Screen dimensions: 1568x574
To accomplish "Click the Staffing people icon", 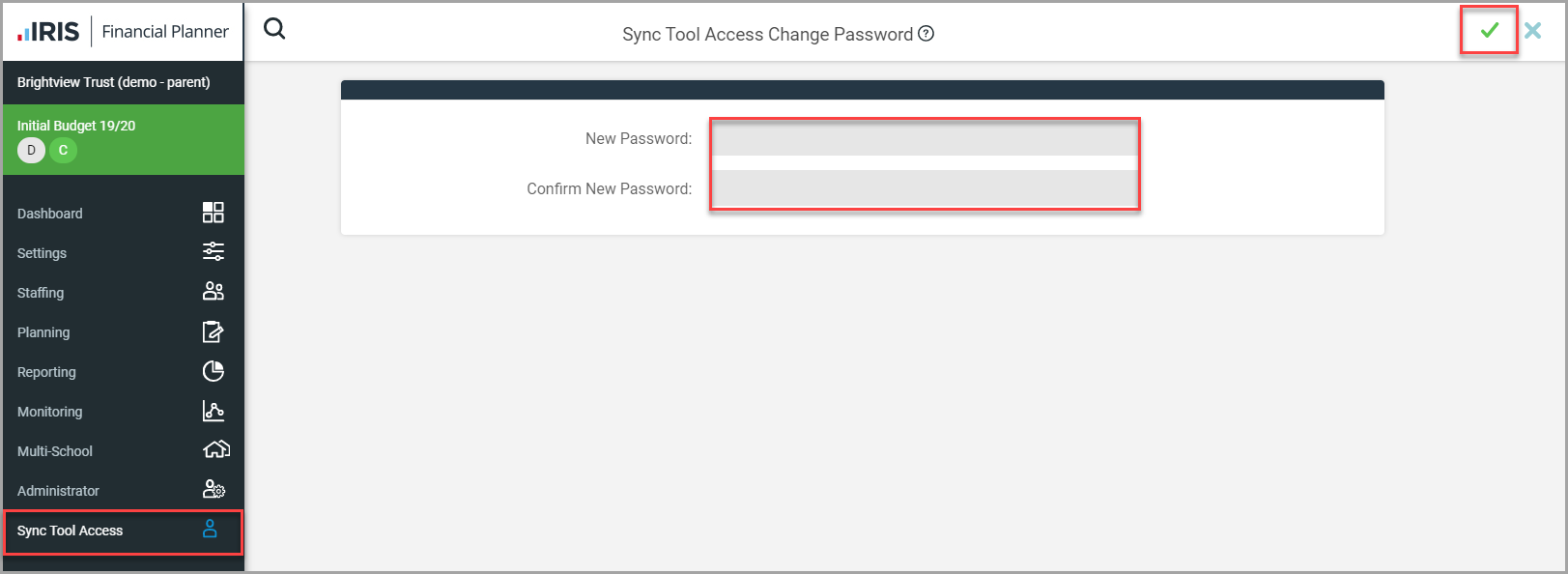I will click(214, 292).
